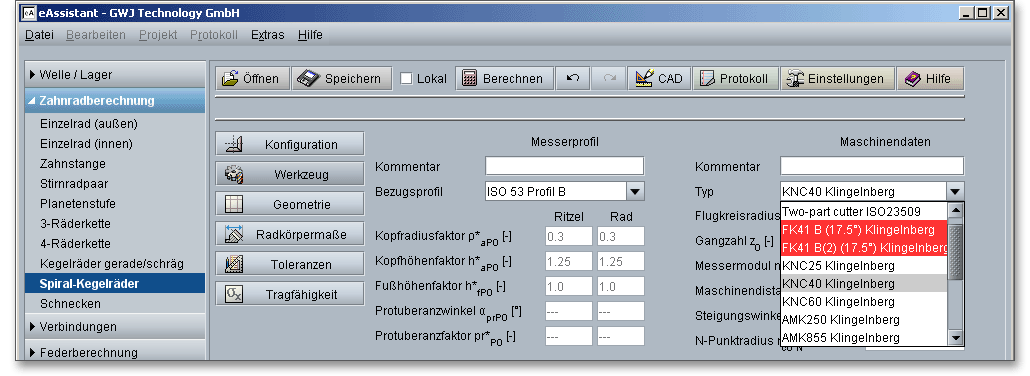Viewport: 1030px width, 376px height.
Task: Open the Geometrie section button
Action: point(290,204)
